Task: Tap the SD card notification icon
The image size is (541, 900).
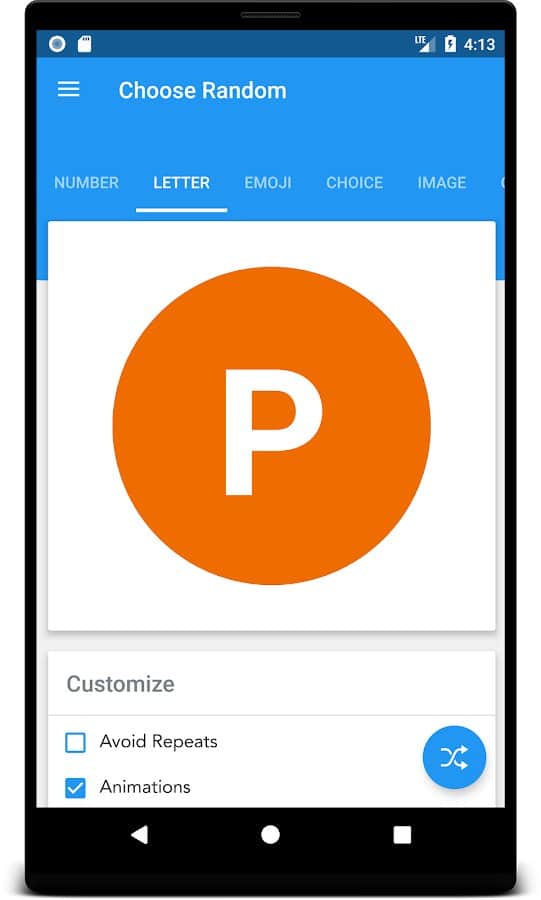Action: (x=85, y=44)
